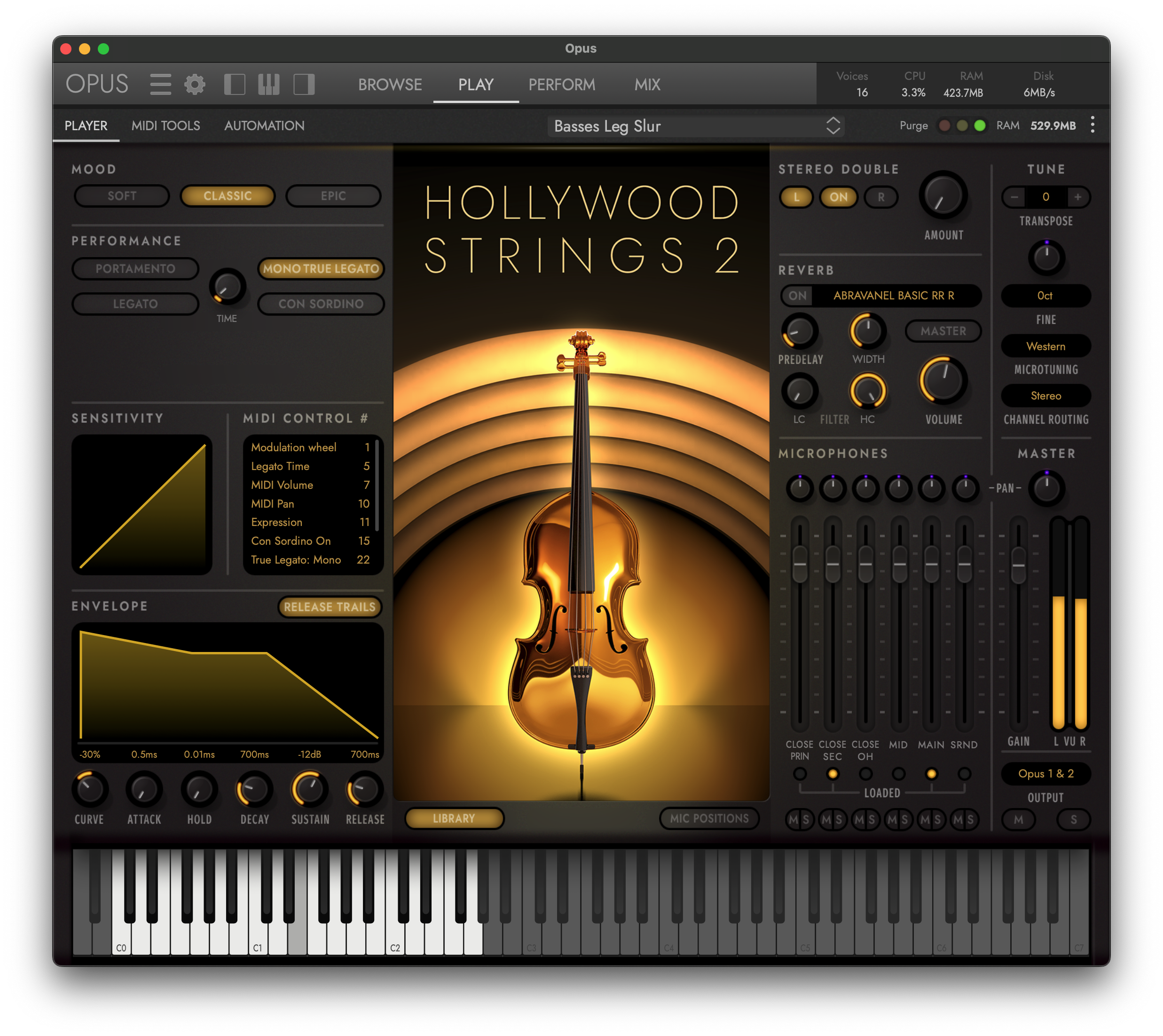The image size is (1163, 1036).
Task: Click the envelope RELEASE knob
Action: [364, 789]
